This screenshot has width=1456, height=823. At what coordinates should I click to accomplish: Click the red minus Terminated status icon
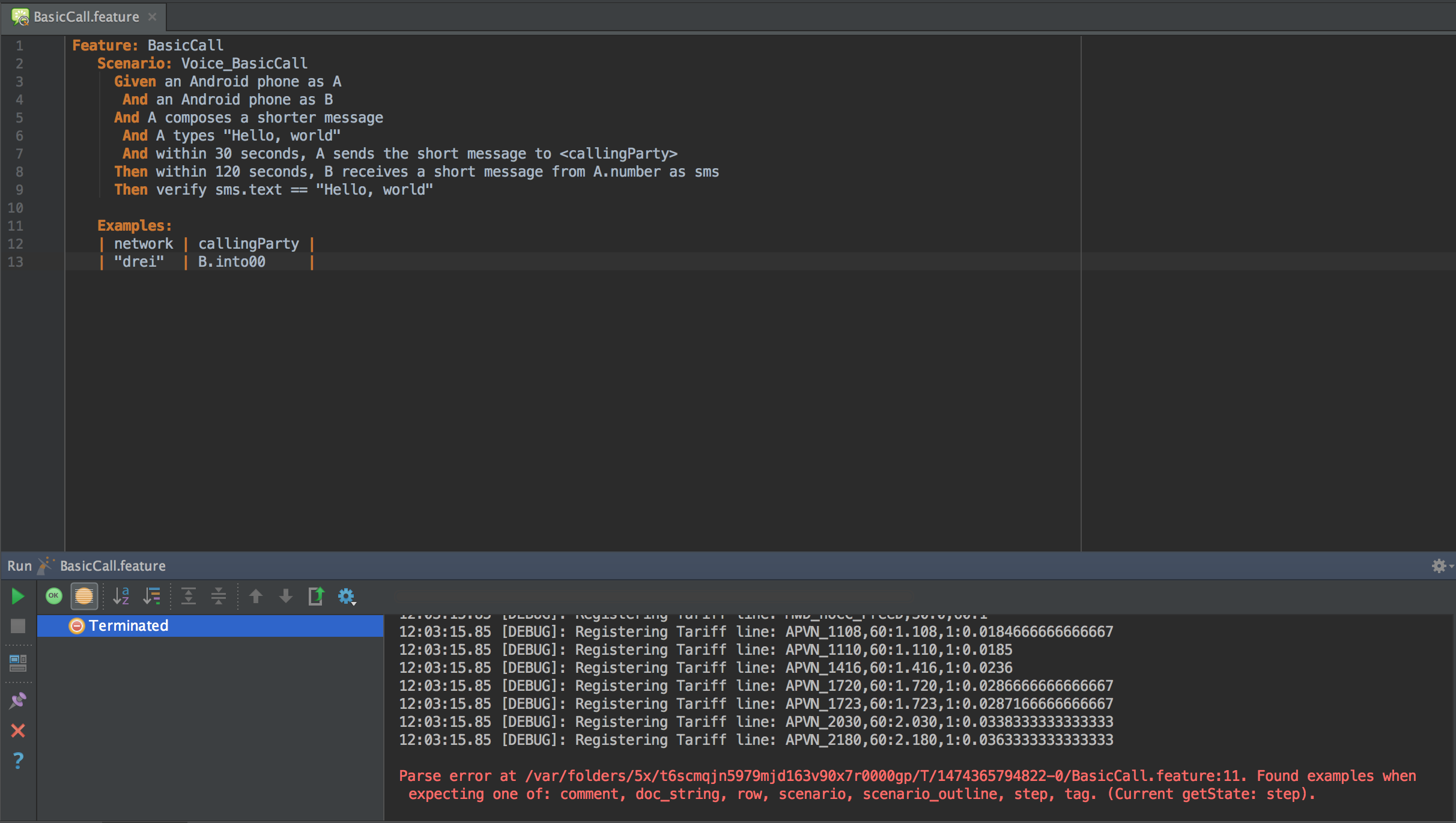pos(77,626)
